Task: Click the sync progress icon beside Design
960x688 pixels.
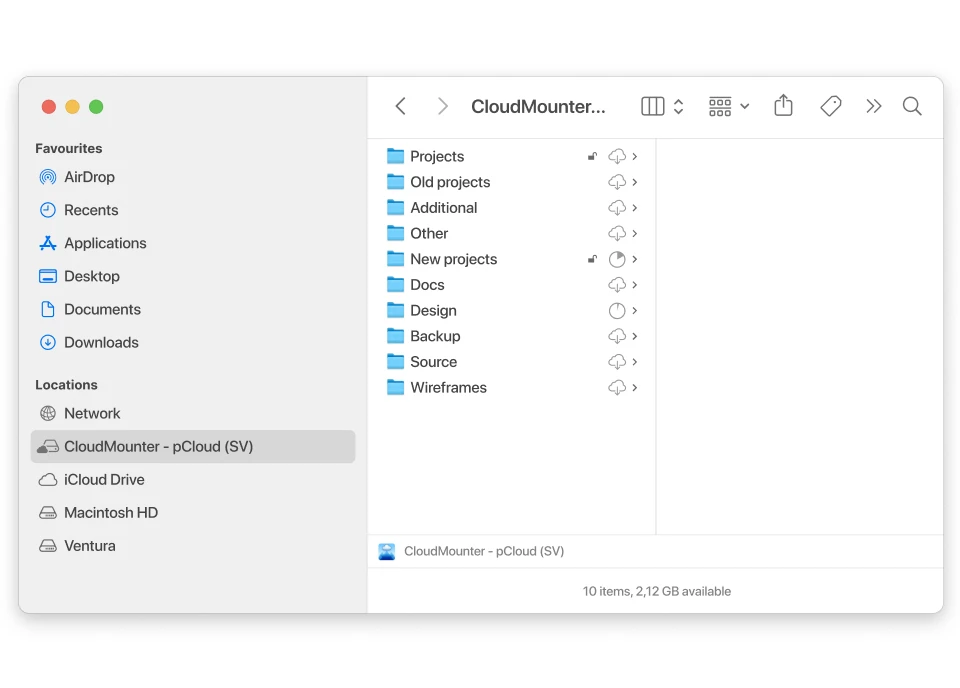Action: [617, 311]
